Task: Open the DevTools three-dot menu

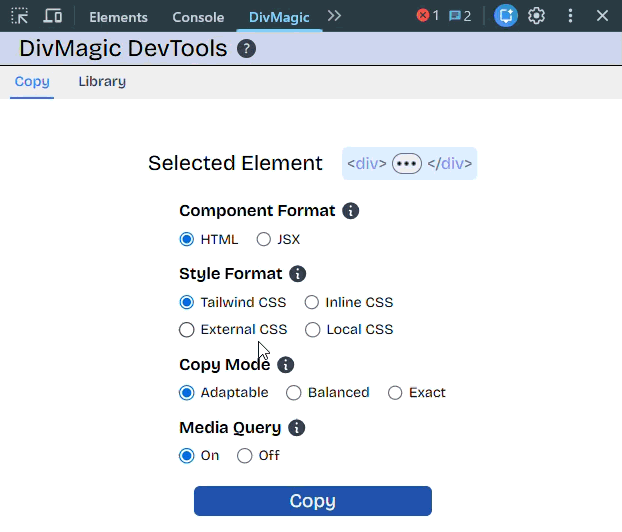Action: pyautogui.click(x=570, y=16)
